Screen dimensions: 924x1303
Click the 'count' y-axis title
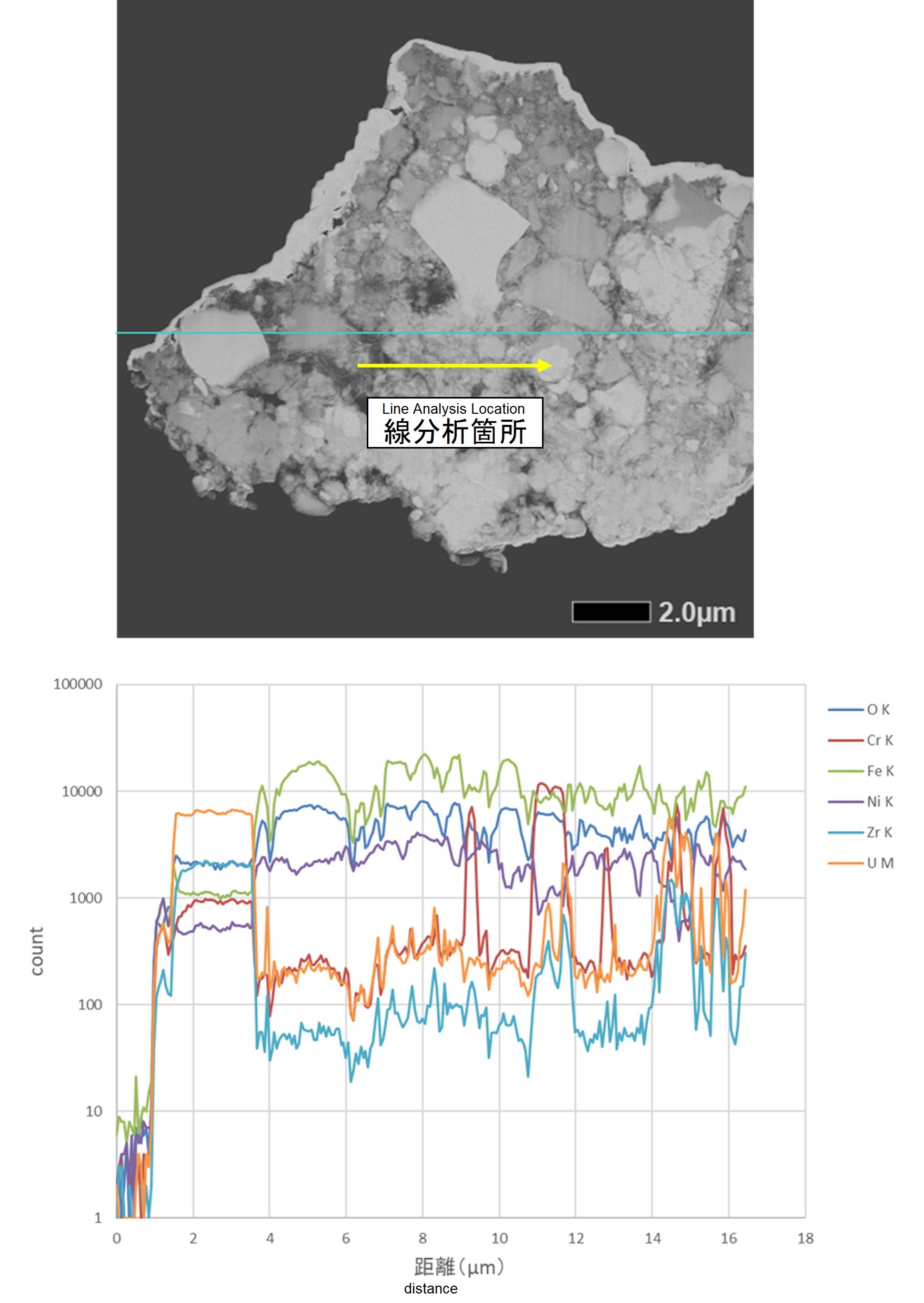pos(36,951)
